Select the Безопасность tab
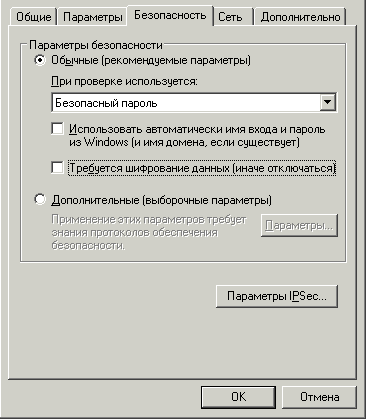The image size is (366, 419). tap(170, 15)
